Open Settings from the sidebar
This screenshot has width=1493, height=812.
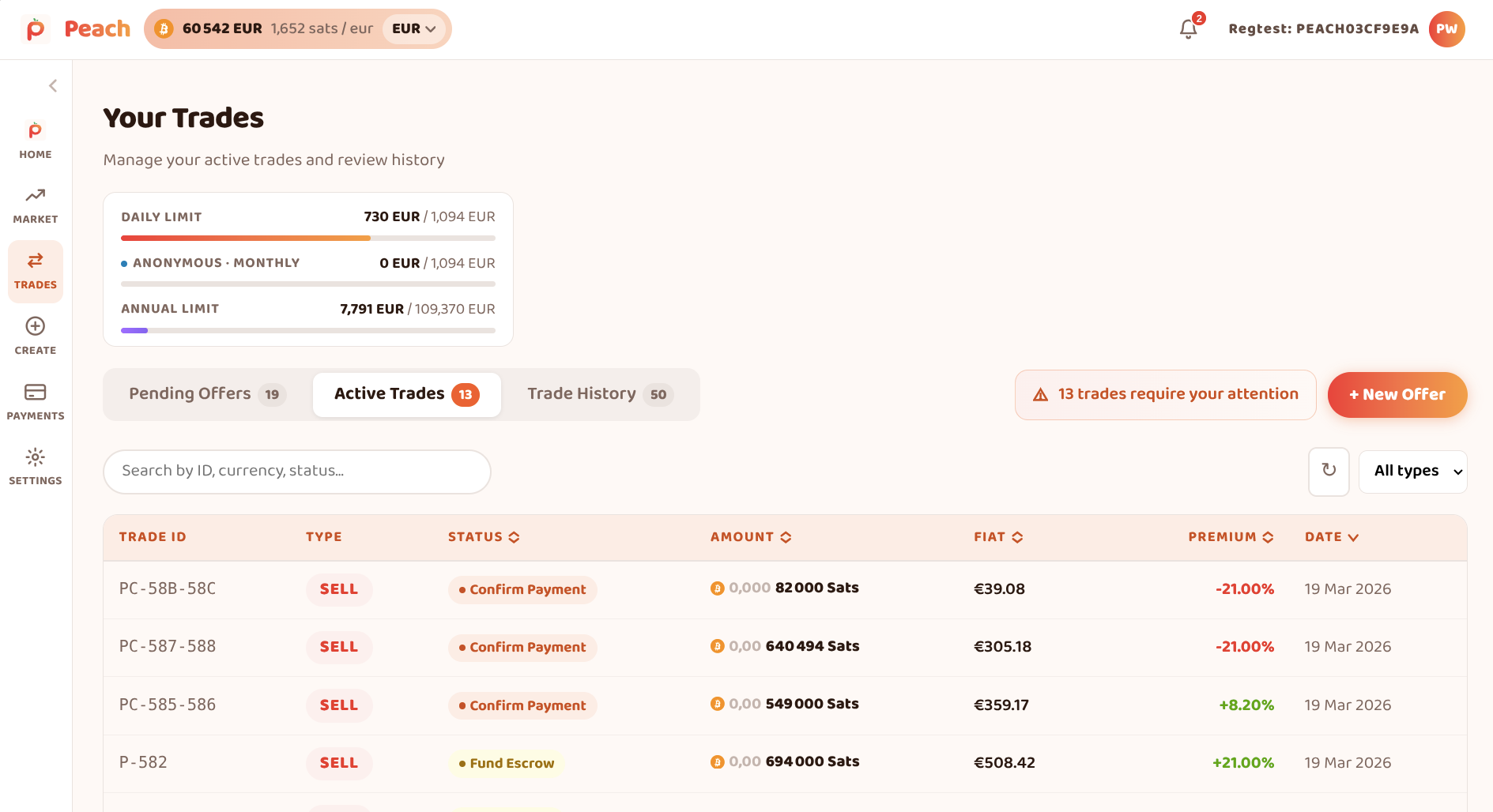pyautogui.click(x=36, y=467)
